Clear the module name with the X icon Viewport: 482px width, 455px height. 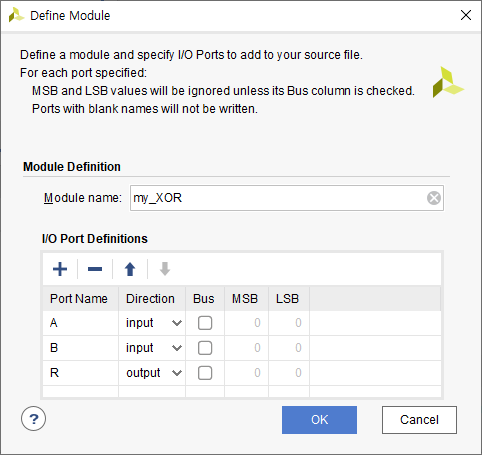(434, 198)
